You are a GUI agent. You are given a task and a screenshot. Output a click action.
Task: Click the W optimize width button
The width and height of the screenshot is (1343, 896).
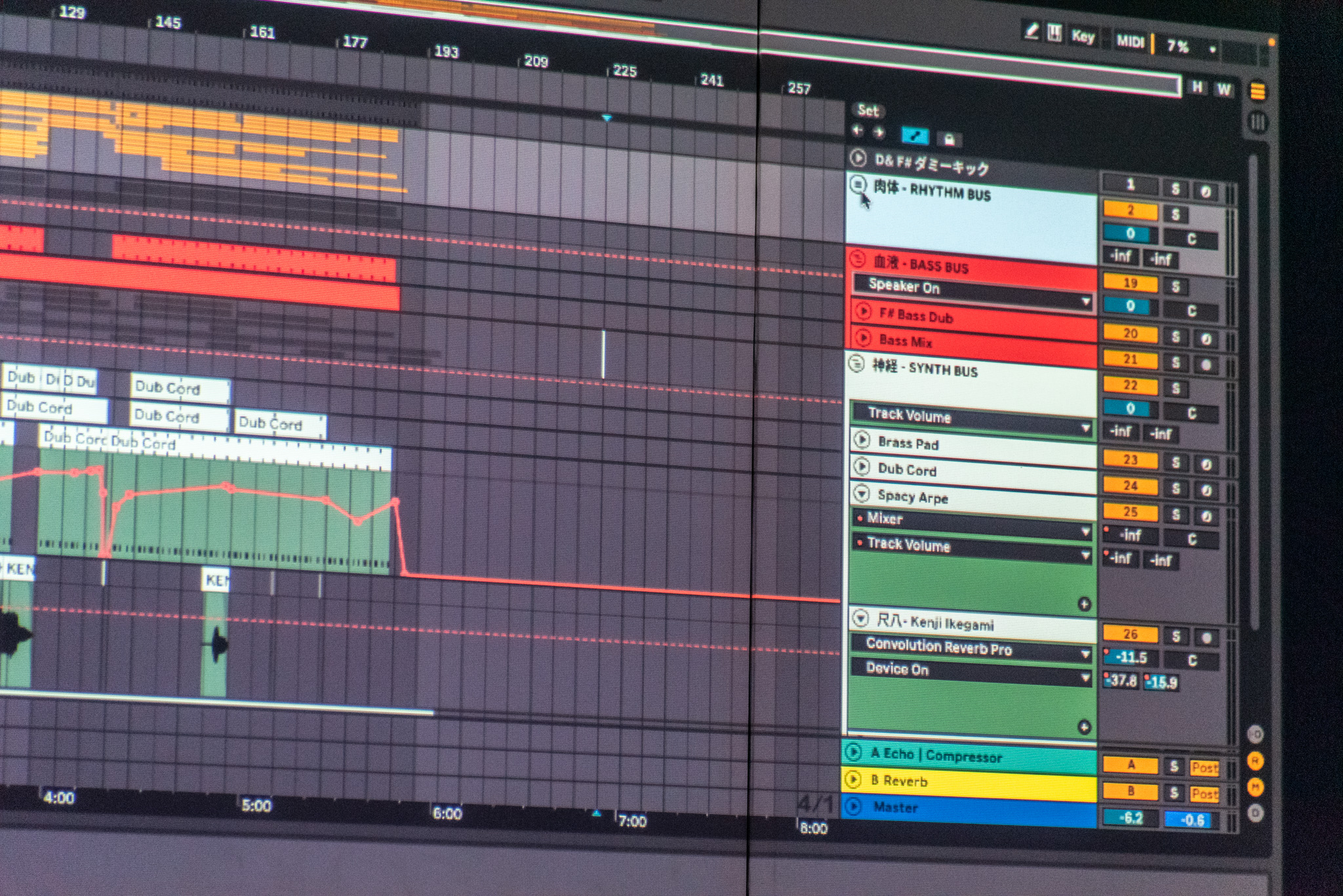click(x=1223, y=90)
